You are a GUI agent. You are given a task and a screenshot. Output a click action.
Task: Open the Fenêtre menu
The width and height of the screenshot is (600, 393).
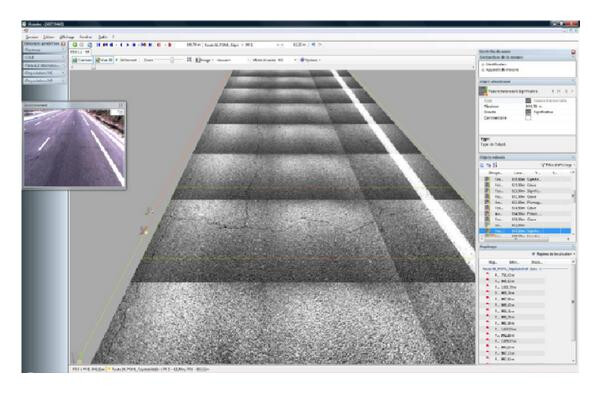coord(85,37)
